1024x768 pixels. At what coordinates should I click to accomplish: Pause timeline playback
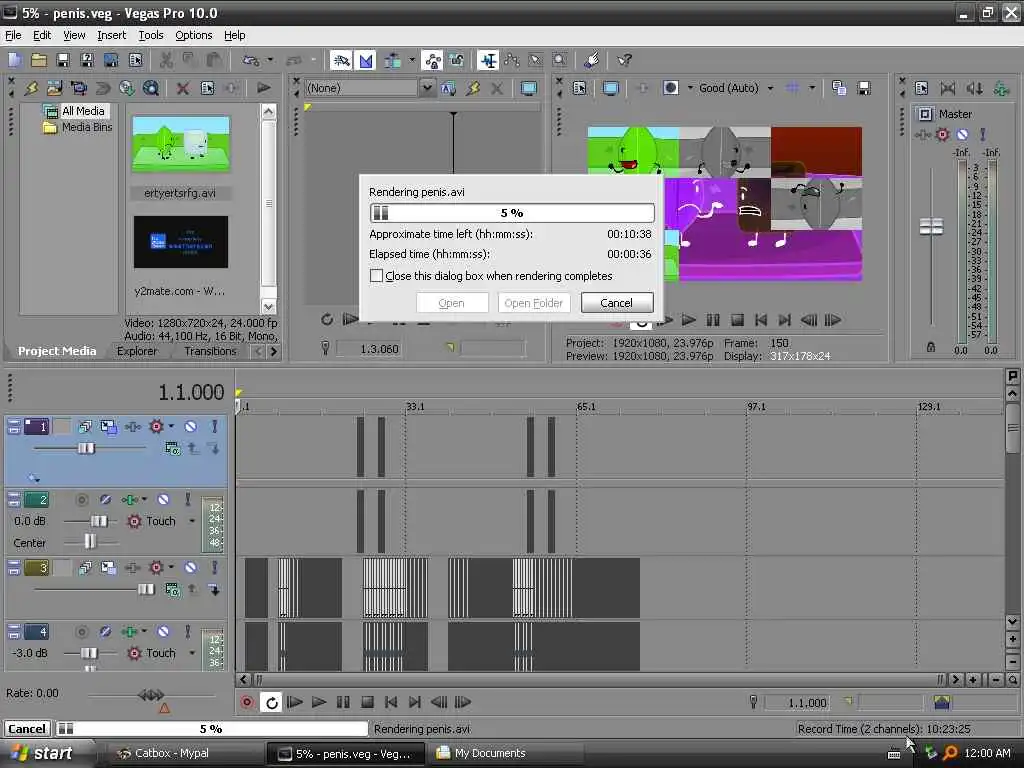coord(343,702)
